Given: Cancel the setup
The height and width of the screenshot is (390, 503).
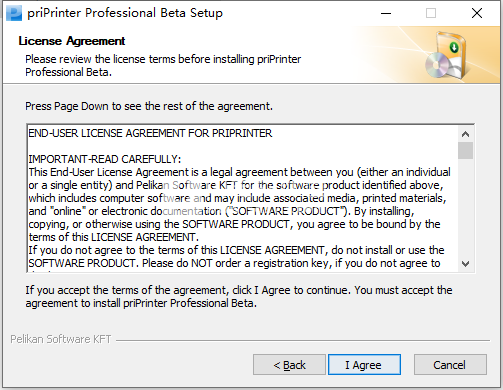Looking at the screenshot, I should 450,365.
